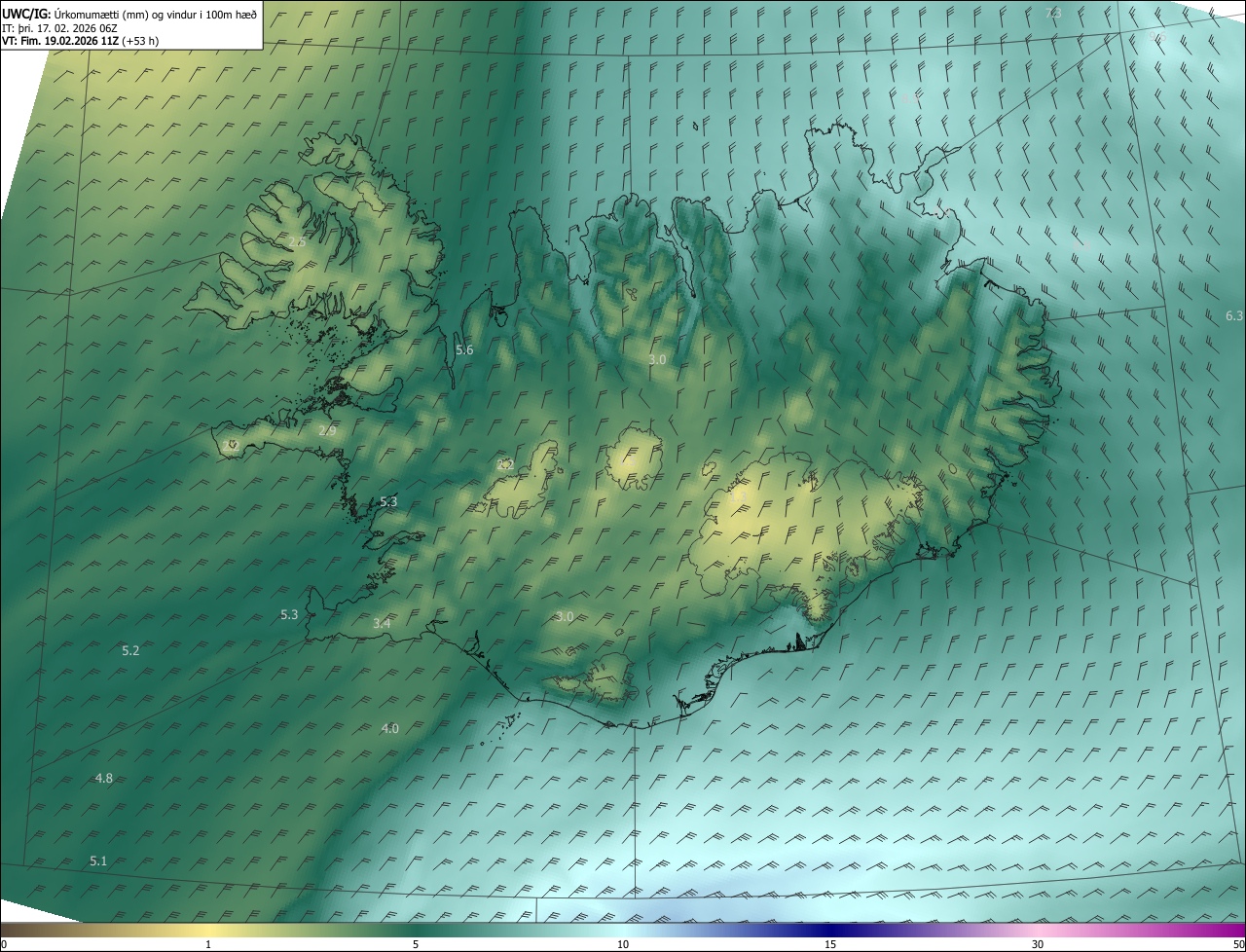The image size is (1246, 952).
Task: Click the 0 tick on the color scale
Action: [4, 944]
